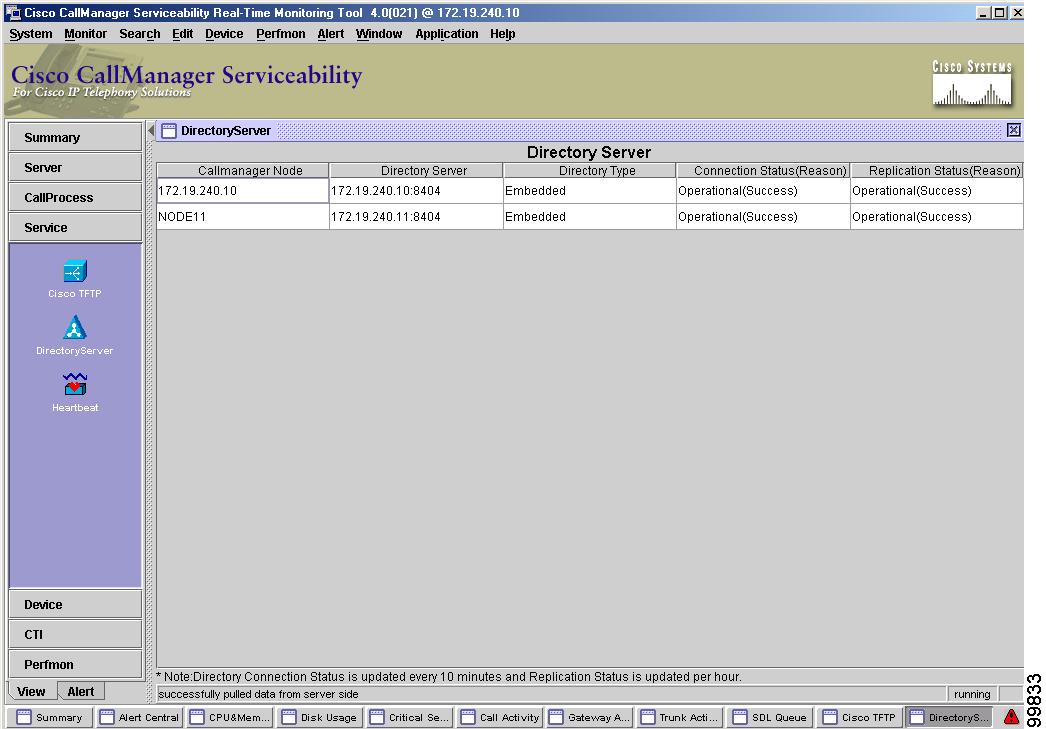Screen dimensions: 1046x729
Task: Select the 172.19.240.10 node cell
Action: click(x=243, y=191)
